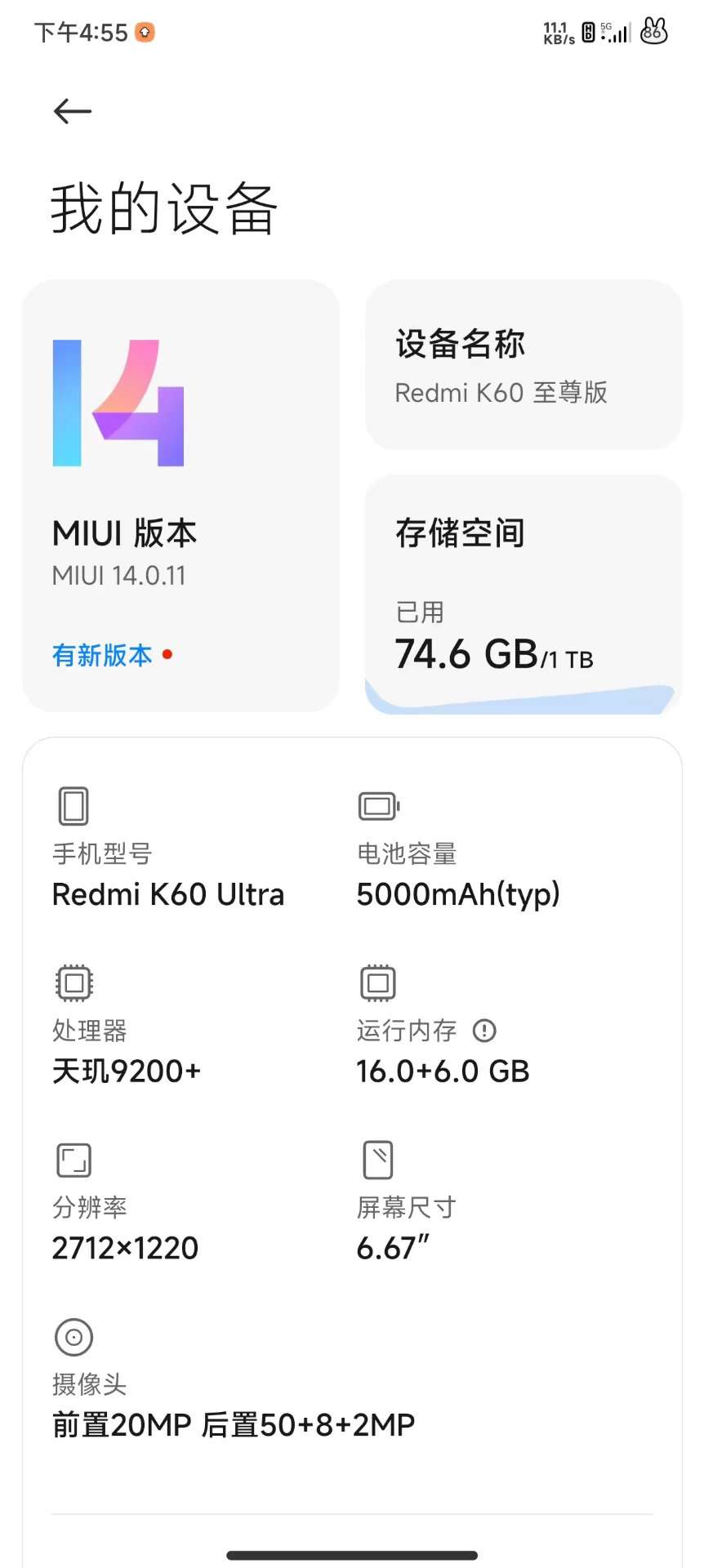This screenshot has width=704, height=1568.
Task: Tap MIUI 14.0.11 version text
Action: coord(119,576)
